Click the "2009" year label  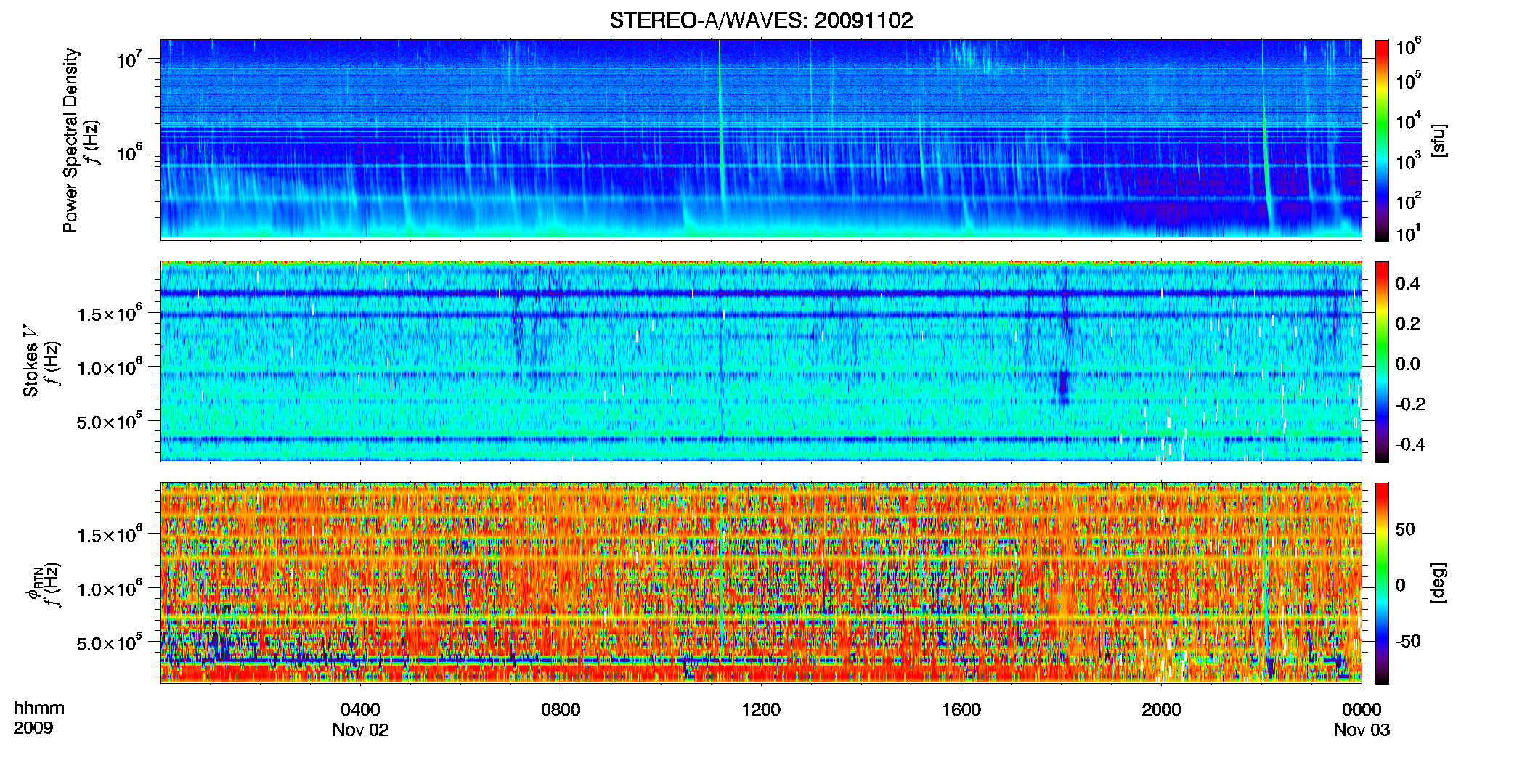pos(33,727)
